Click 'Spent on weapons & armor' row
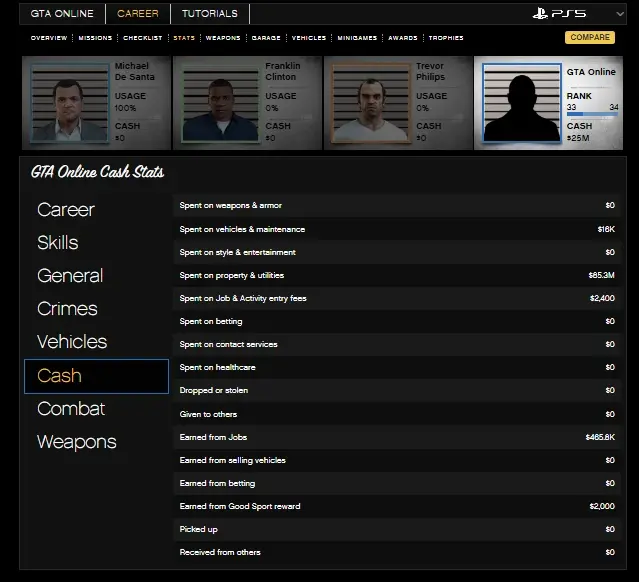The width and height of the screenshot is (639, 582). click(x=397, y=205)
